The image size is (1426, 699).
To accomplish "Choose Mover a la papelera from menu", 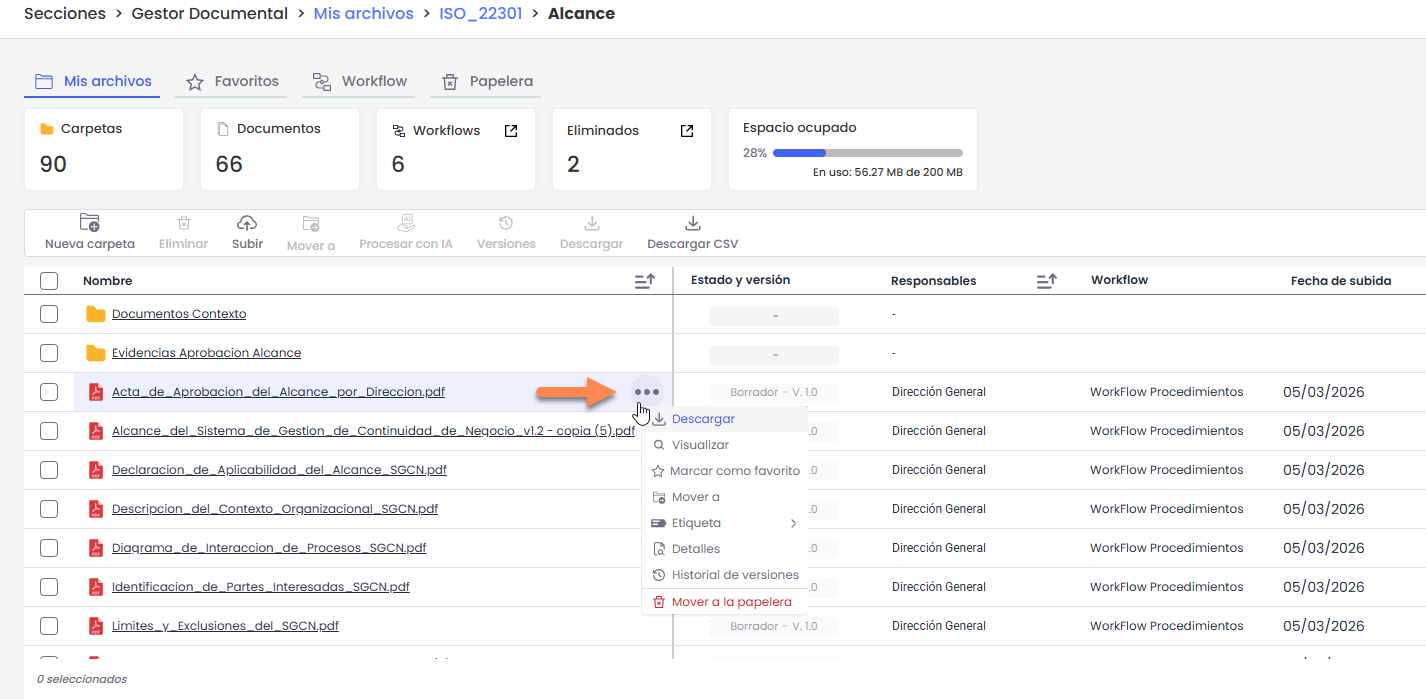I will tap(731, 602).
